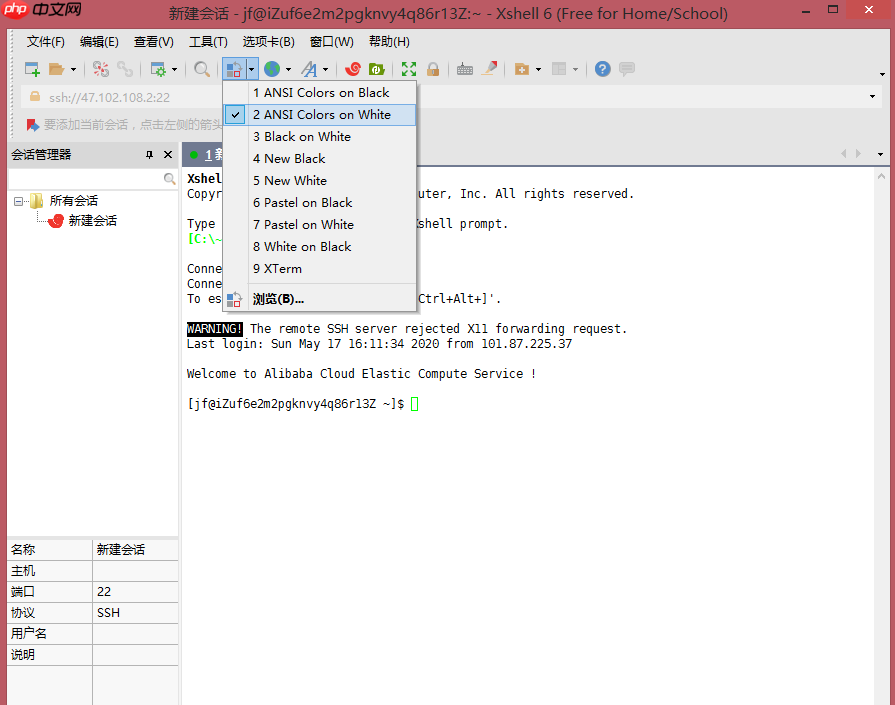Select checked 2 ANSI Colors on White
This screenshot has height=705, width=895.
point(320,115)
